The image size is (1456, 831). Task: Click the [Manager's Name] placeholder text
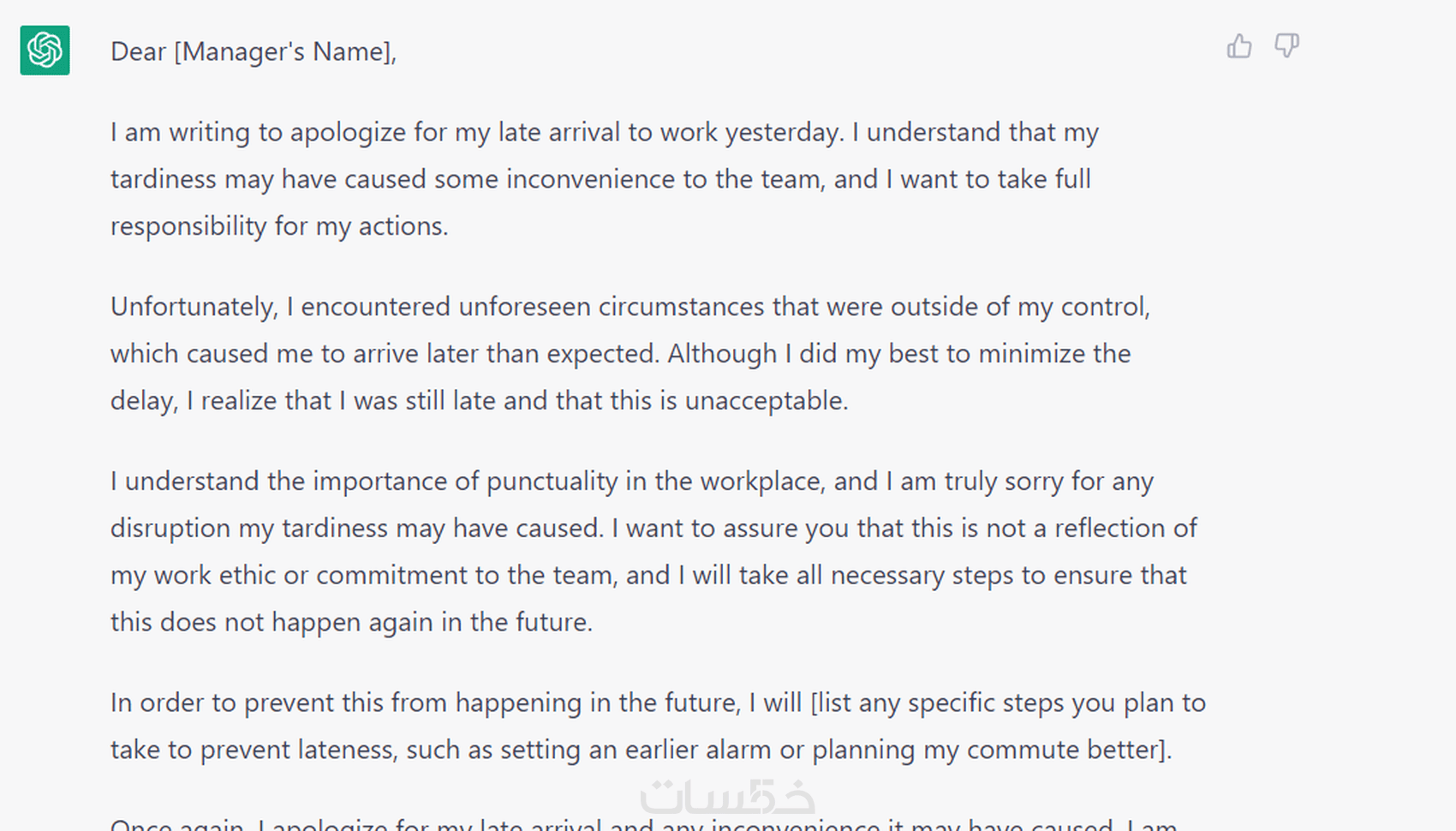[283, 51]
